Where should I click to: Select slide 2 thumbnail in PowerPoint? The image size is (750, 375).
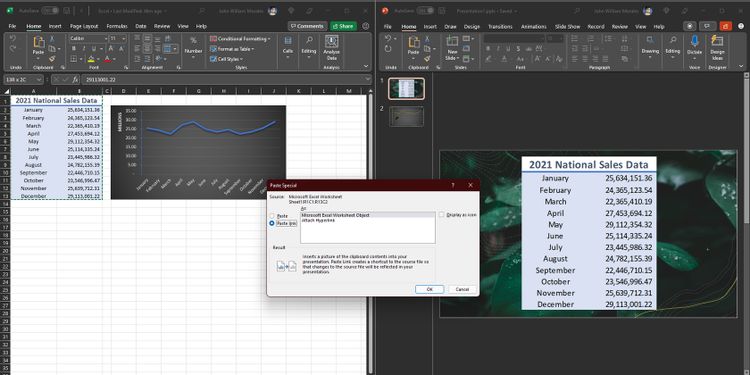(x=406, y=116)
